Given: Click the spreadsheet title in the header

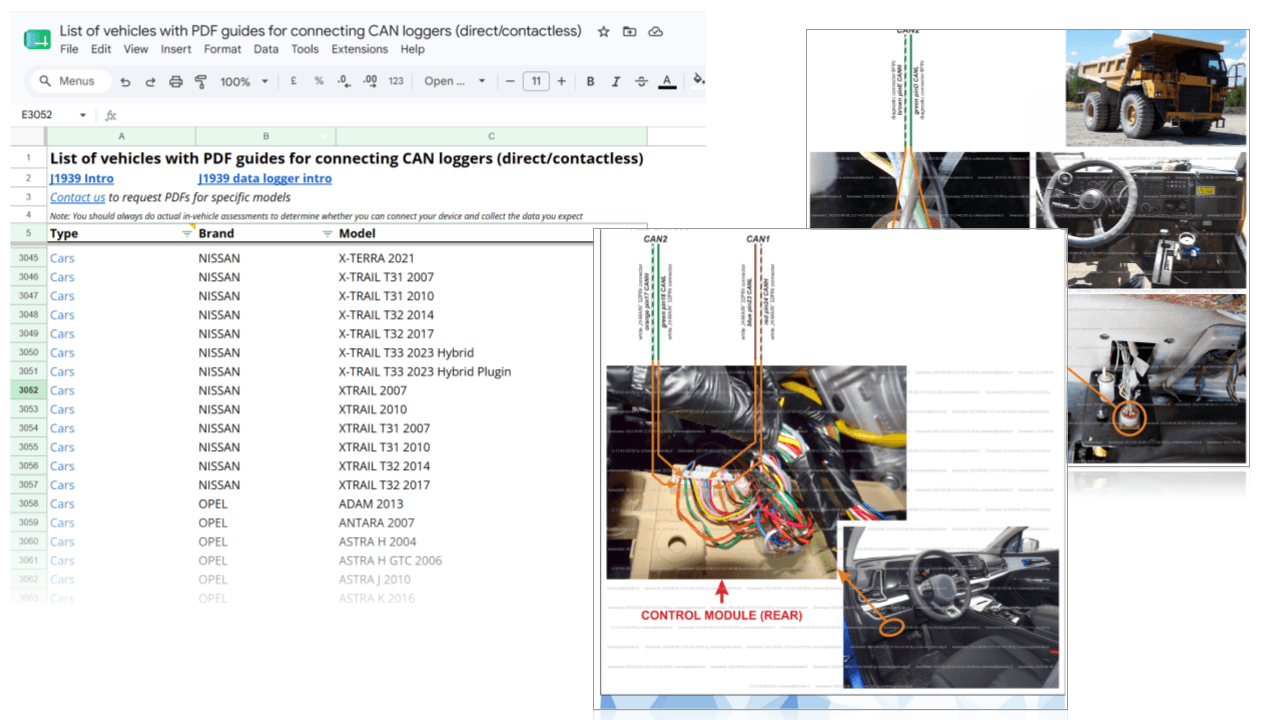Looking at the screenshot, I should (320, 31).
